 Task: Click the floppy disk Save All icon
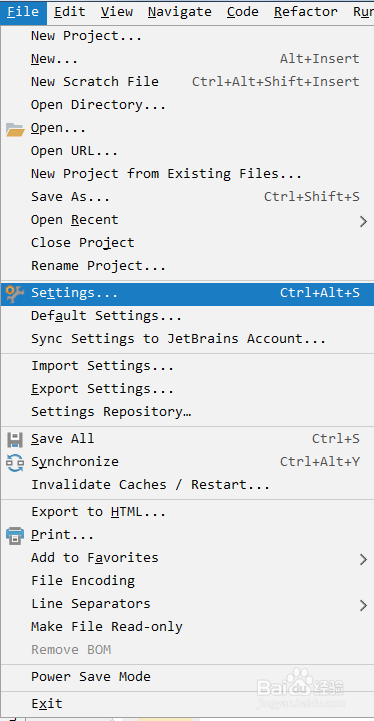15,440
